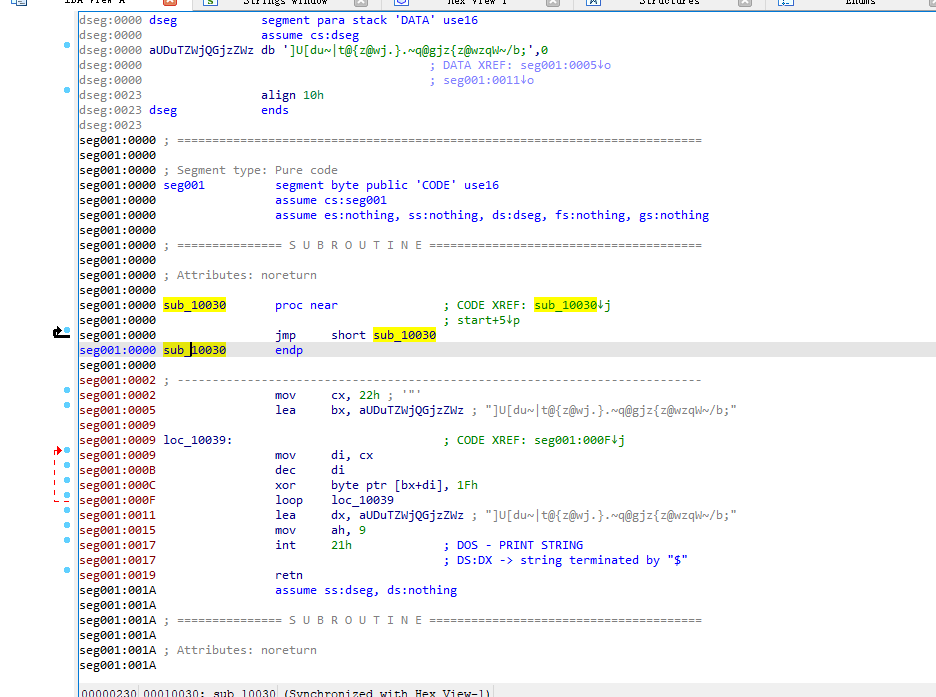The image size is (936, 697).
Task: Select dseg name on the ends line
Action: 163,110
